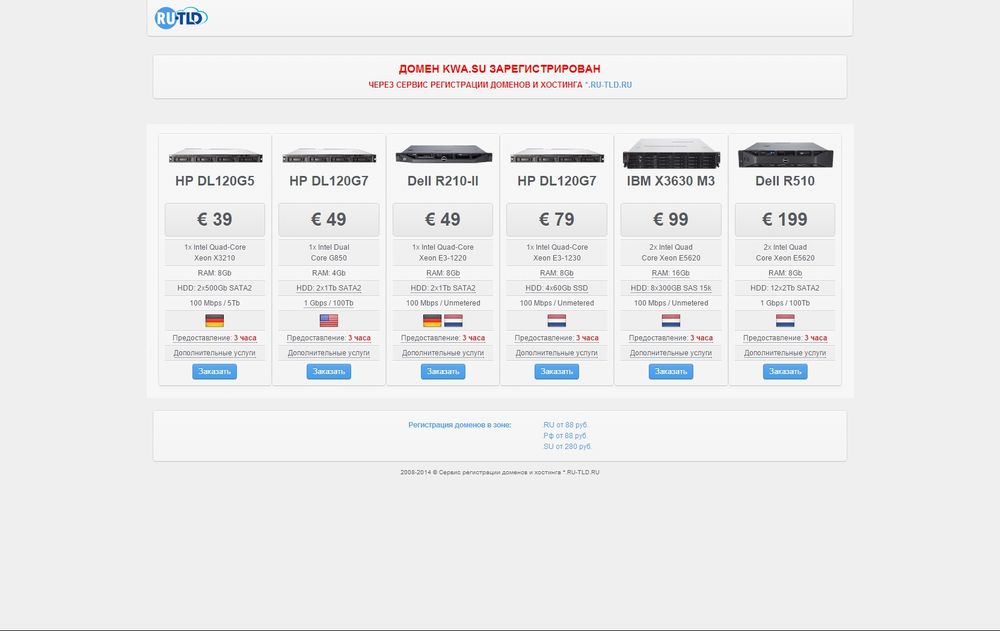Click RAM: 16Gb in IBM X3630 M3
This screenshot has height=631, width=1000.
[671, 273]
